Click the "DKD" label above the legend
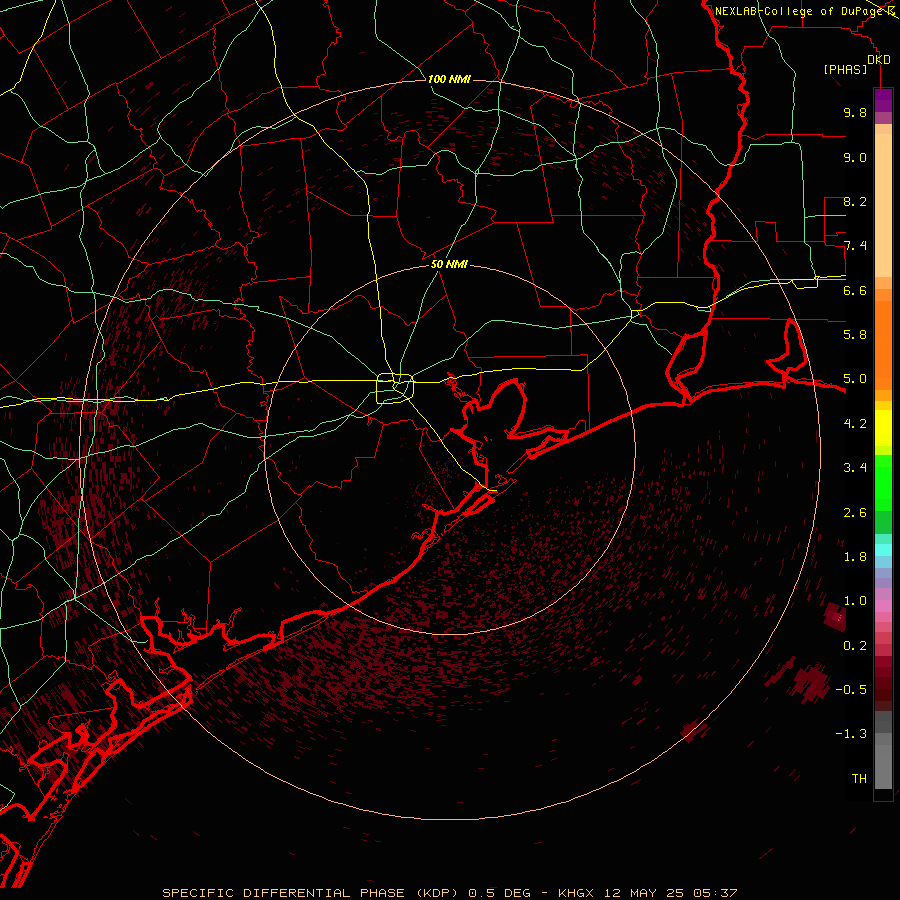The height and width of the screenshot is (900, 900). (x=879, y=60)
